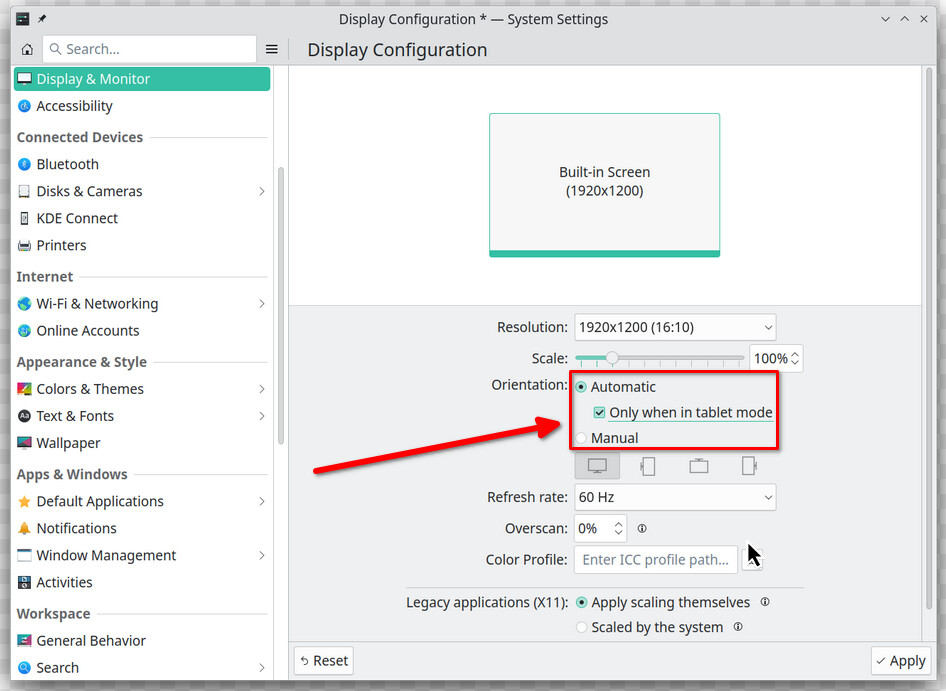This screenshot has height=691, width=946.
Task: Select Manual orientation radio button
Action: 581,438
